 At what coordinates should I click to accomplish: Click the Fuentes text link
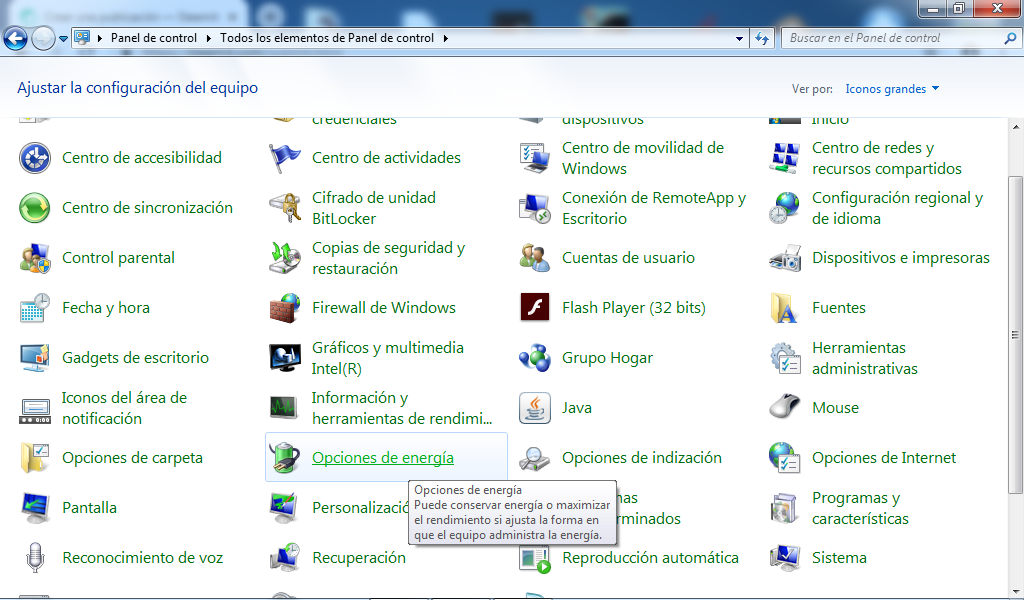pyautogui.click(x=839, y=308)
